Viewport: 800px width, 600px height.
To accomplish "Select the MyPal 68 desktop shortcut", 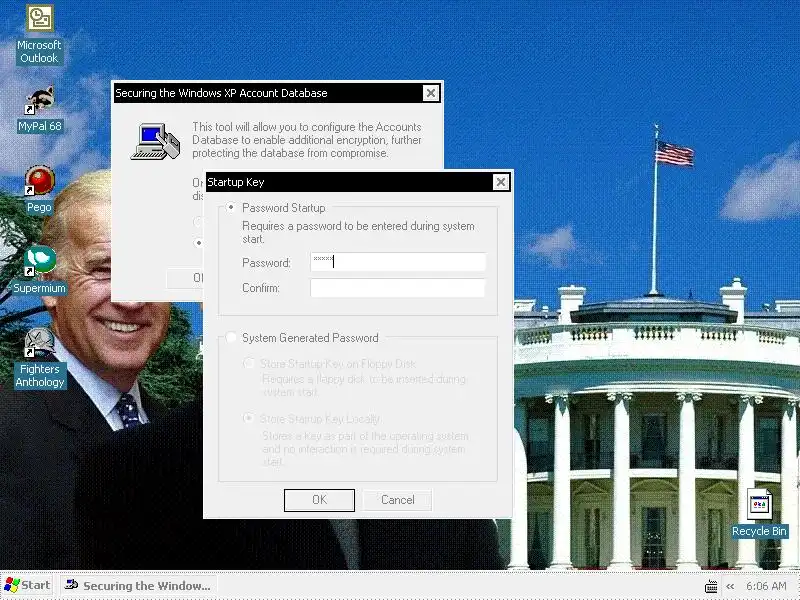I will [39, 109].
